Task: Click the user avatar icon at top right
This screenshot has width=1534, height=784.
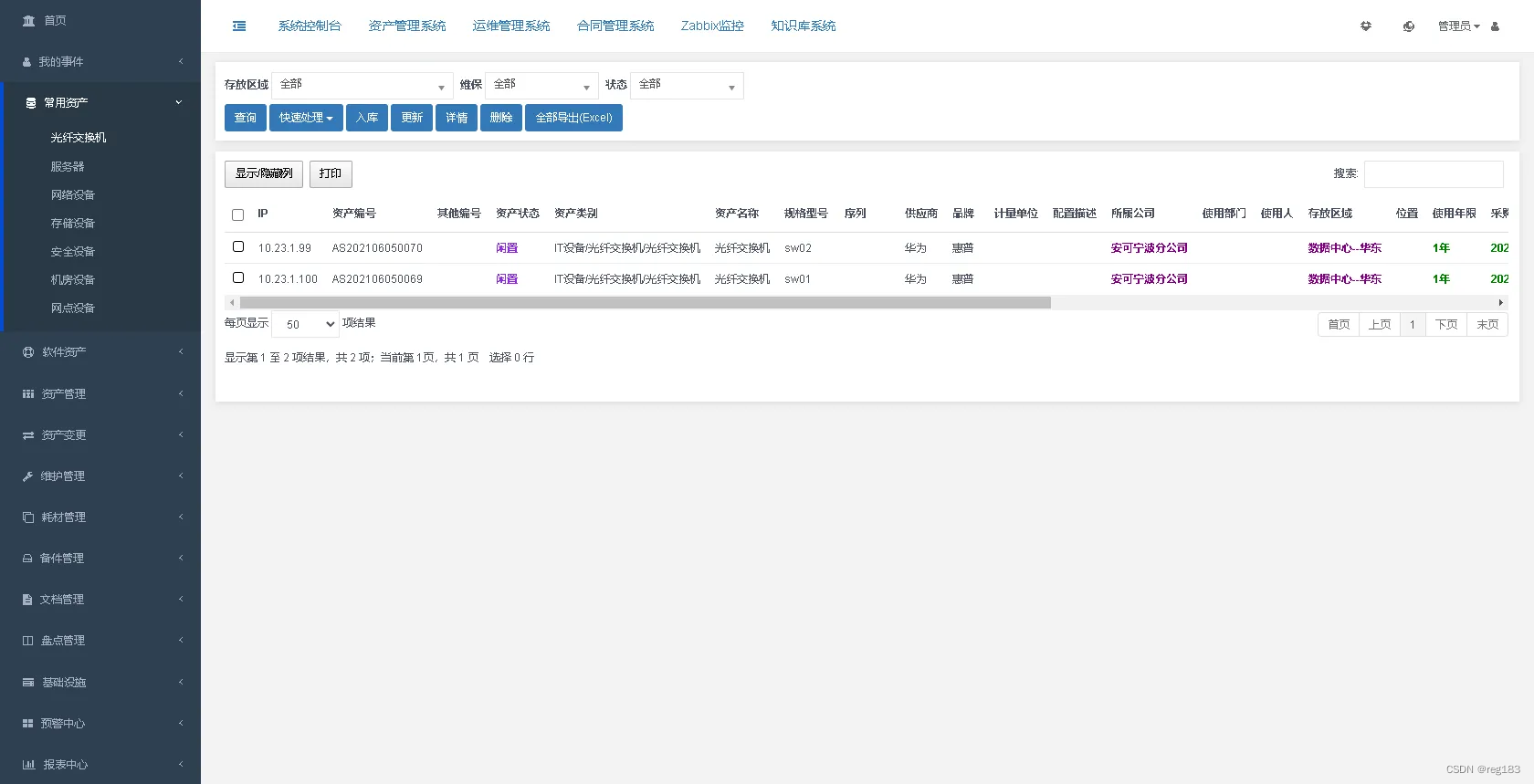Action: (1495, 26)
